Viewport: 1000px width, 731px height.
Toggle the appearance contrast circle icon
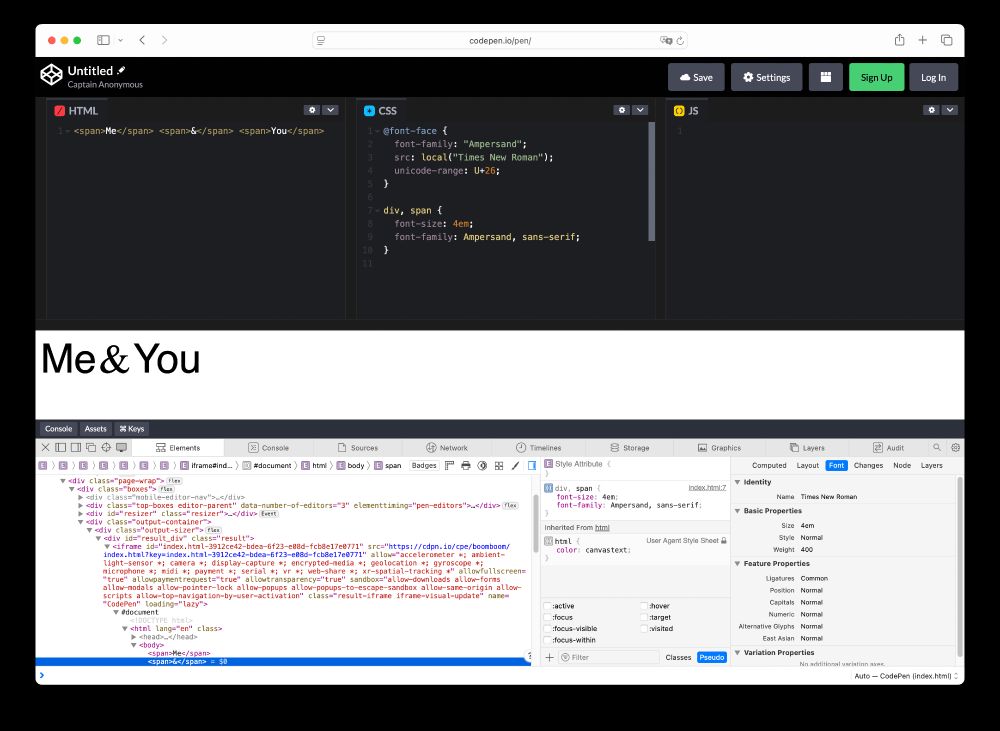tap(482, 465)
